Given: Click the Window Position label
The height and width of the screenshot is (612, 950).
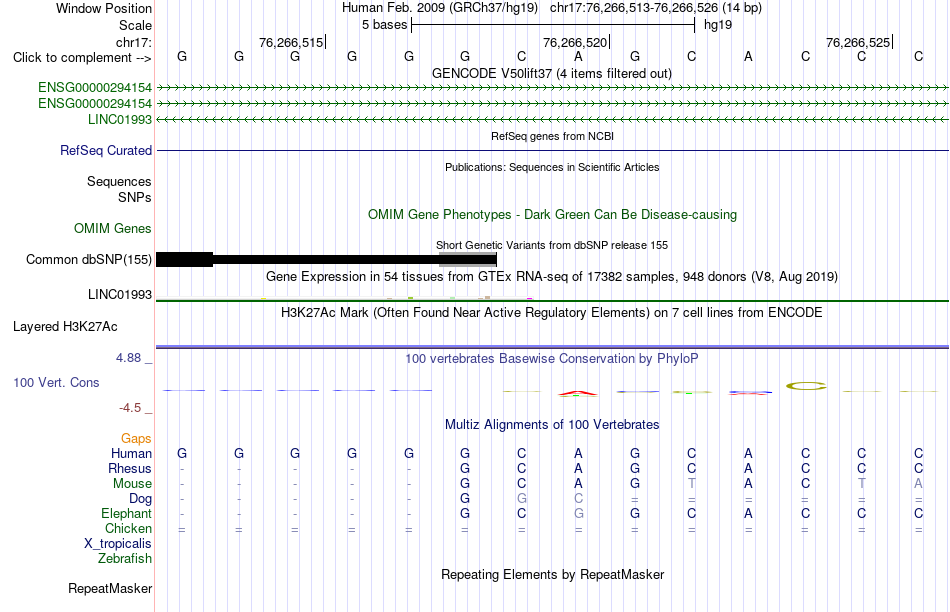Looking at the screenshot, I should (104, 8).
